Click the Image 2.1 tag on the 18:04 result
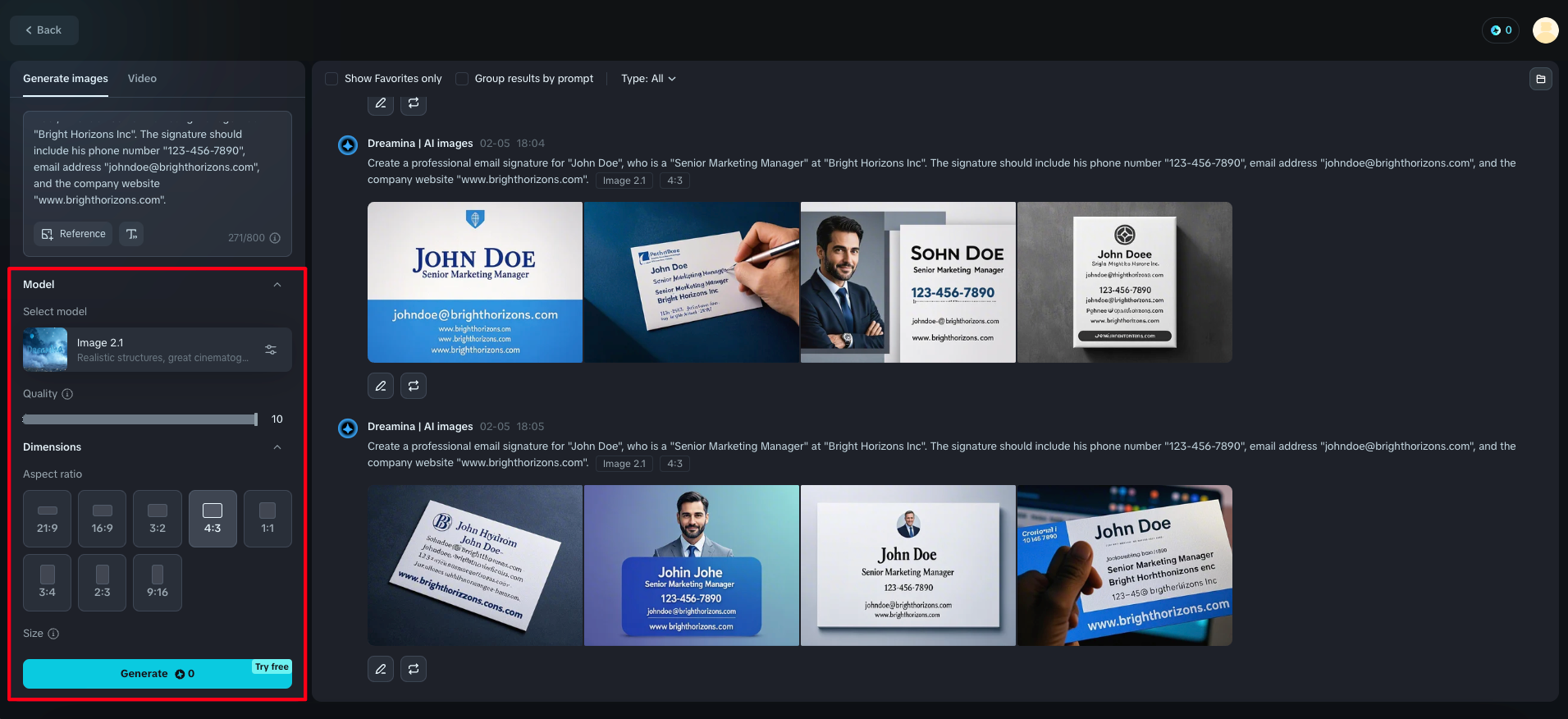The height and width of the screenshot is (719, 1568). pos(624,181)
